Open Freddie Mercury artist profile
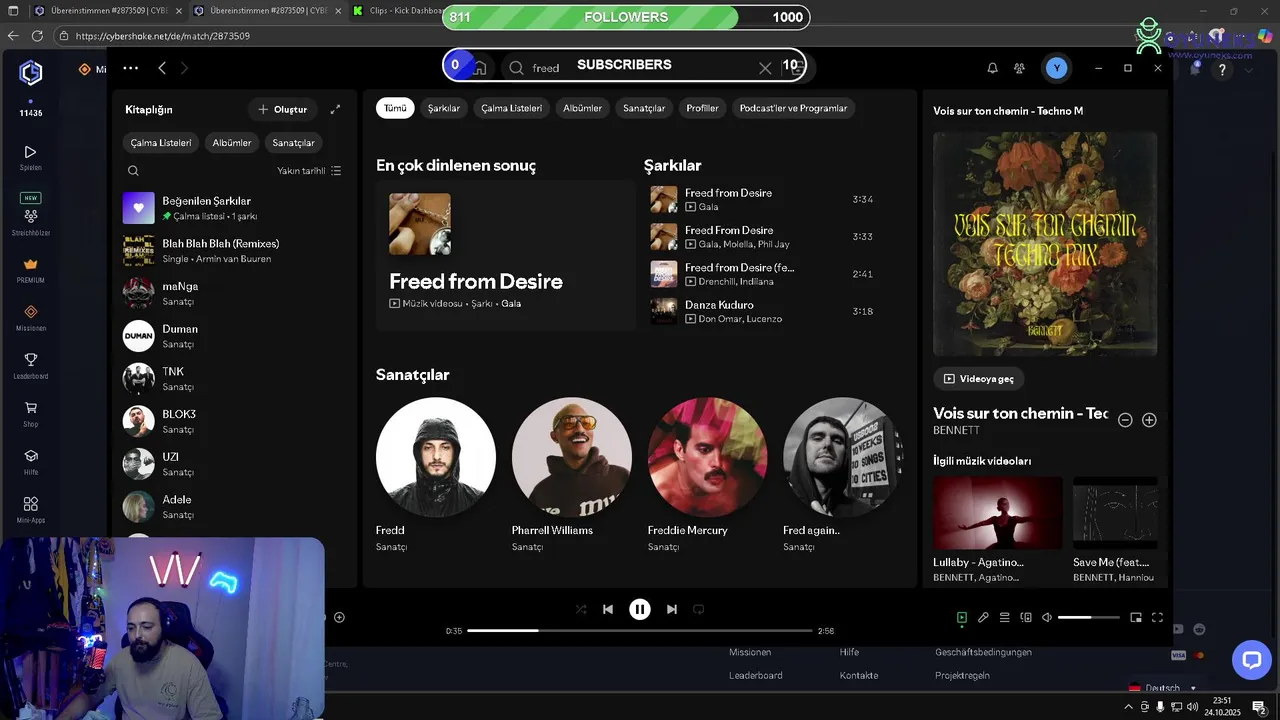Screen dimensions: 1280x720 707,457
